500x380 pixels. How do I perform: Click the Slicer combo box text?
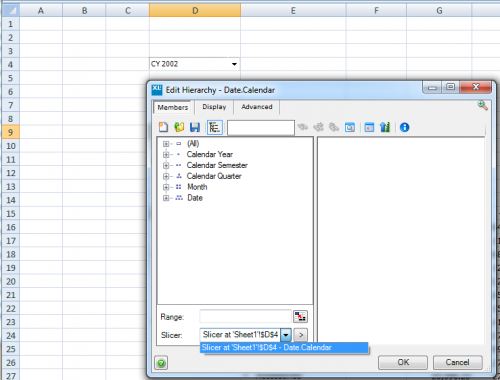tap(240, 335)
